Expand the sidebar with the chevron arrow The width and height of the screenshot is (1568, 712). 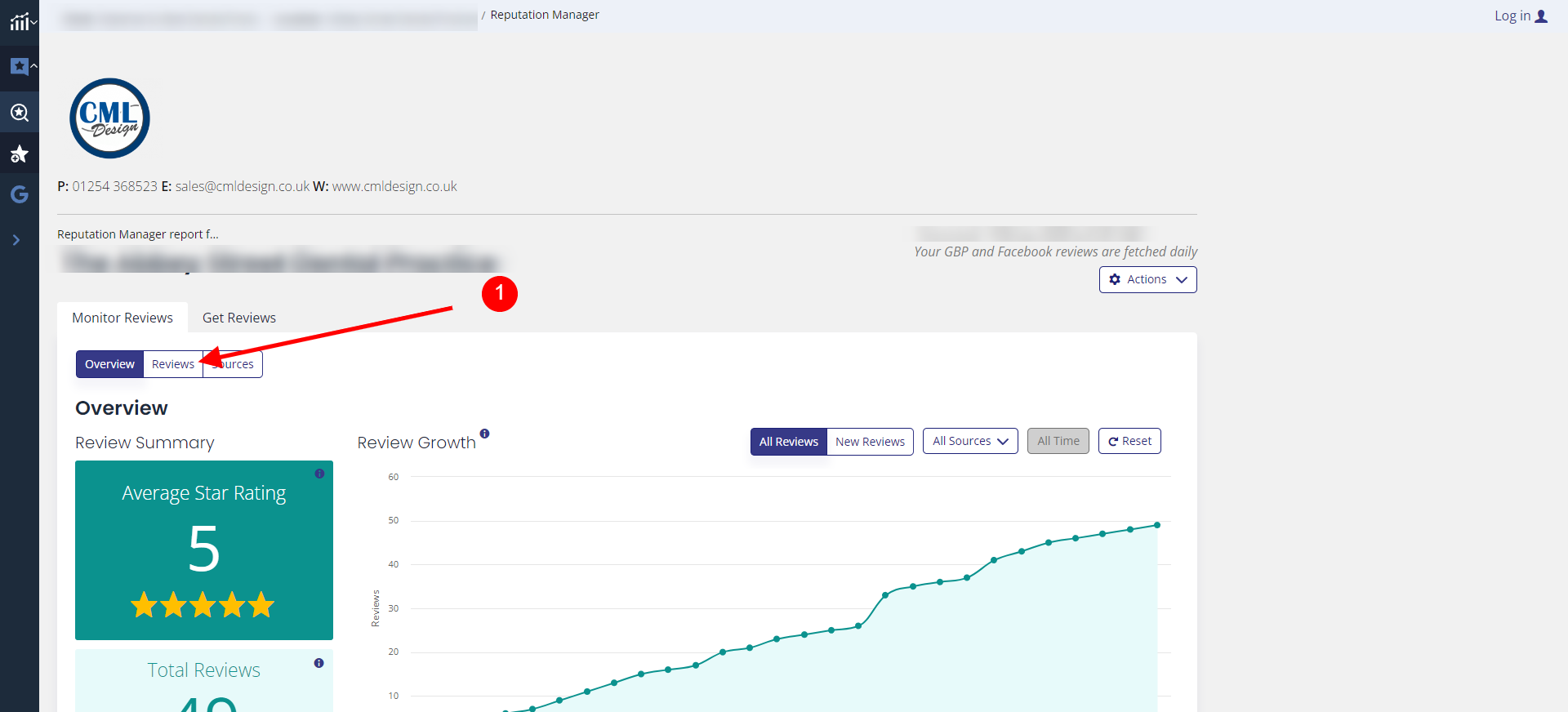click(16, 240)
